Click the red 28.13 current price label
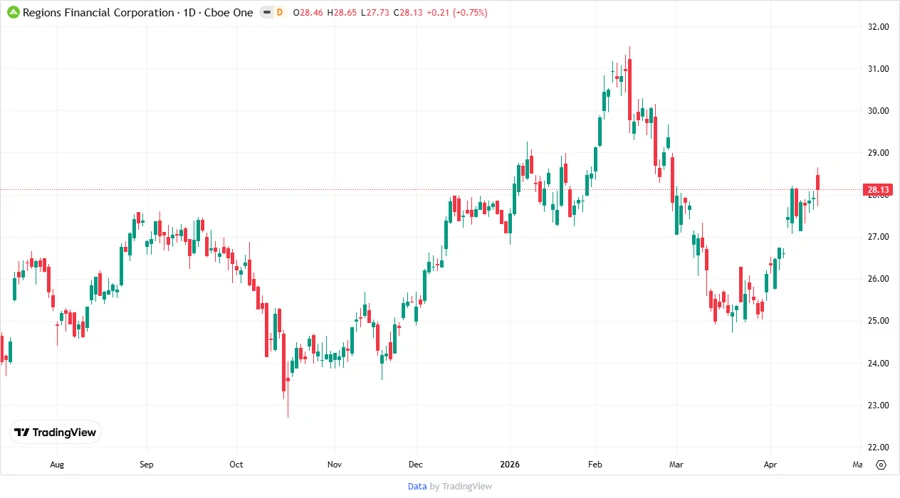Screen dimensions: 900x498 [x=878, y=190]
